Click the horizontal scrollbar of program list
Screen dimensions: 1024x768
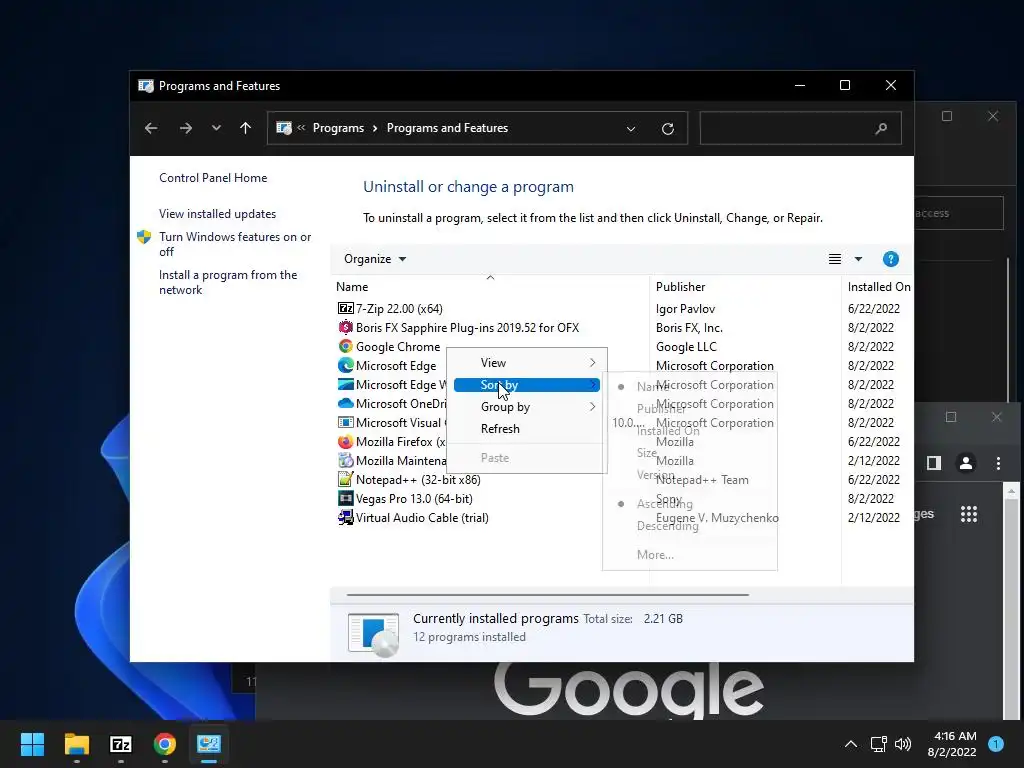pyautogui.click(x=547, y=595)
